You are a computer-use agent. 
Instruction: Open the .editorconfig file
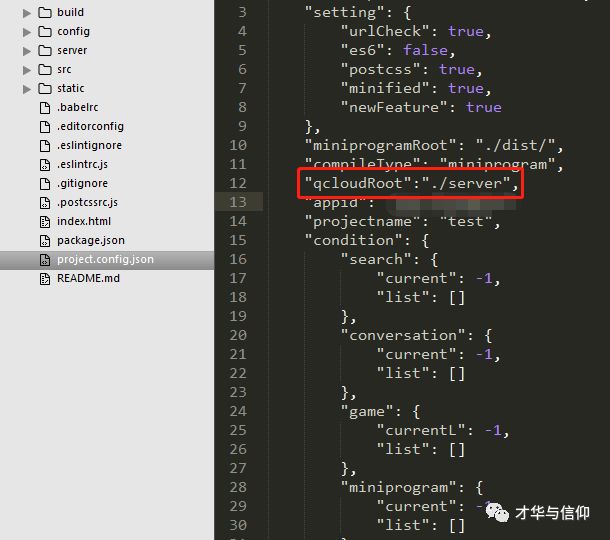[x=90, y=126]
